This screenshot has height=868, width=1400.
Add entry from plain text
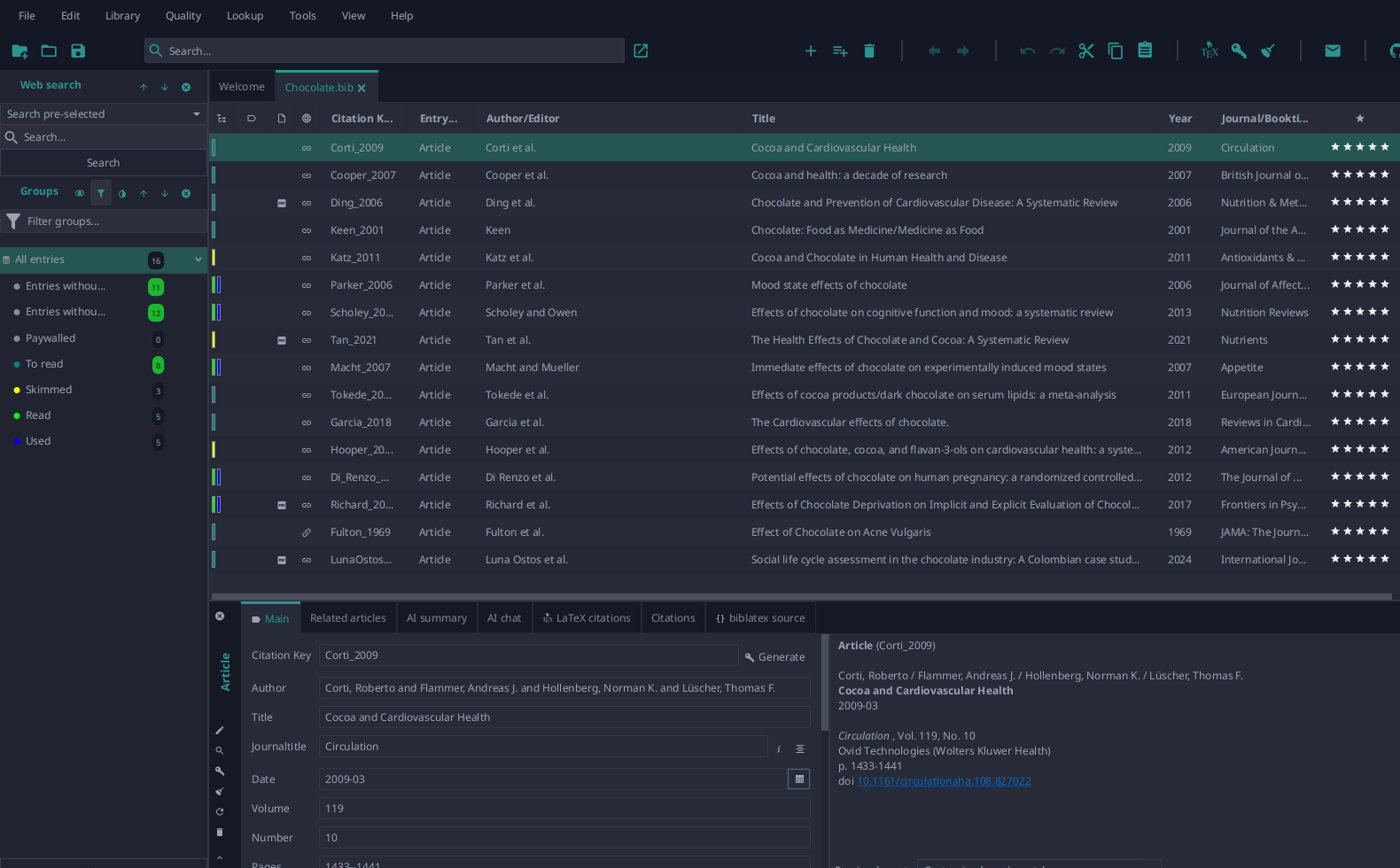(840, 51)
